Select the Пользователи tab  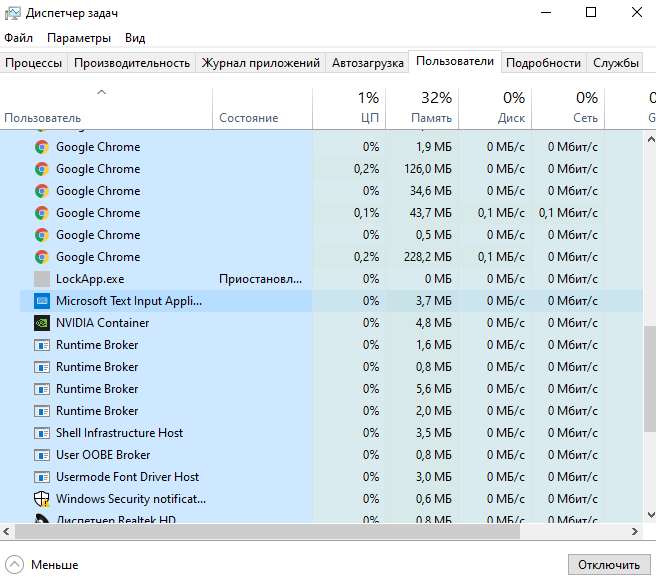[455, 61]
